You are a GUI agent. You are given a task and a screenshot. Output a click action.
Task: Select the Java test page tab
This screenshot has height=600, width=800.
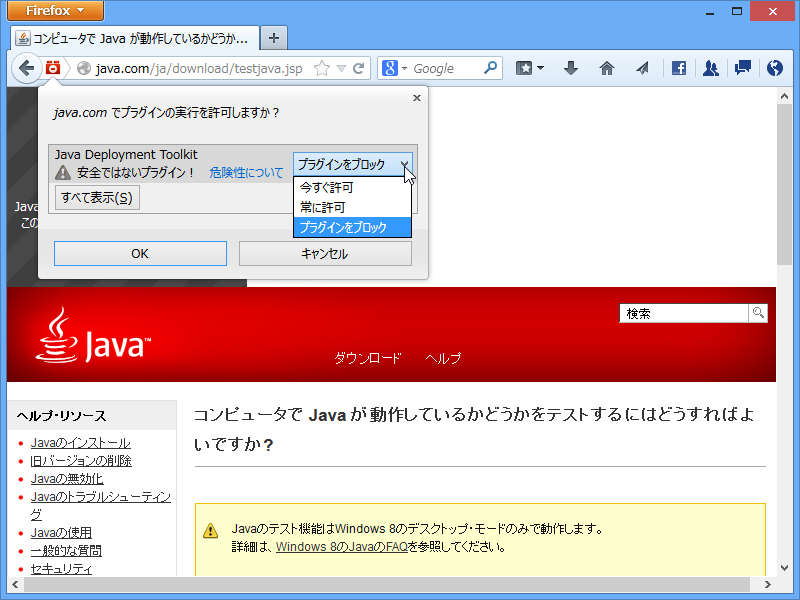135,38
